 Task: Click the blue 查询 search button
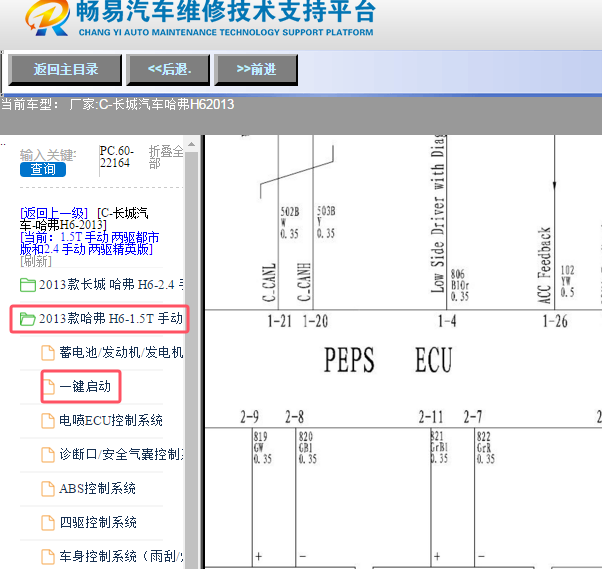click(43, 169)
